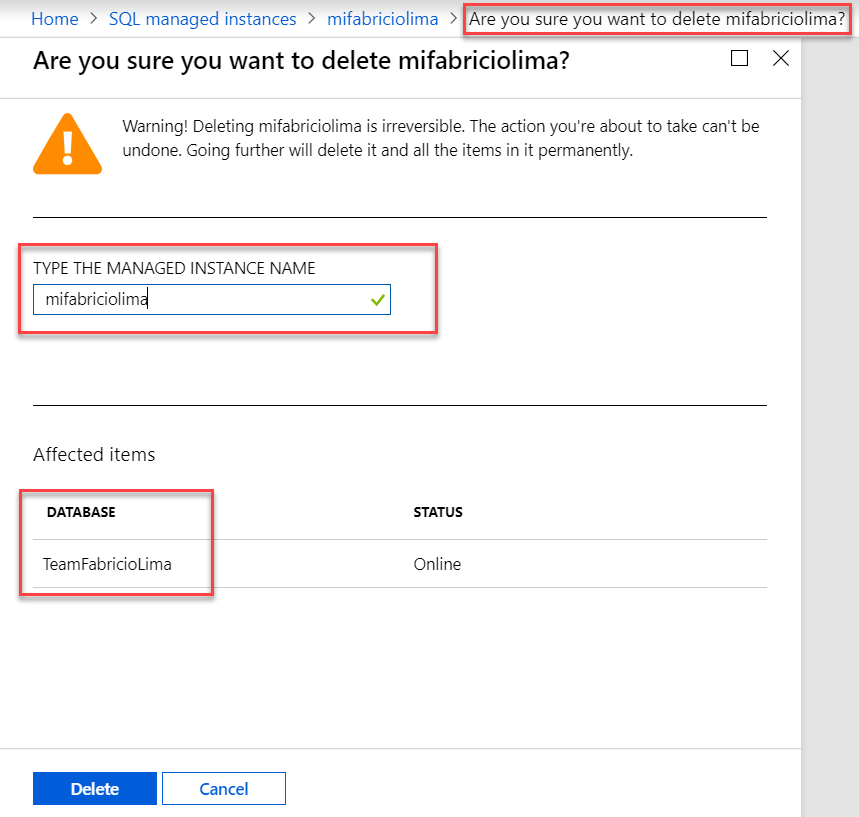Click the irreversible deletion warning text
This screenshot has height=817, width=859.
pyautogui.click(x=440, y=139)
